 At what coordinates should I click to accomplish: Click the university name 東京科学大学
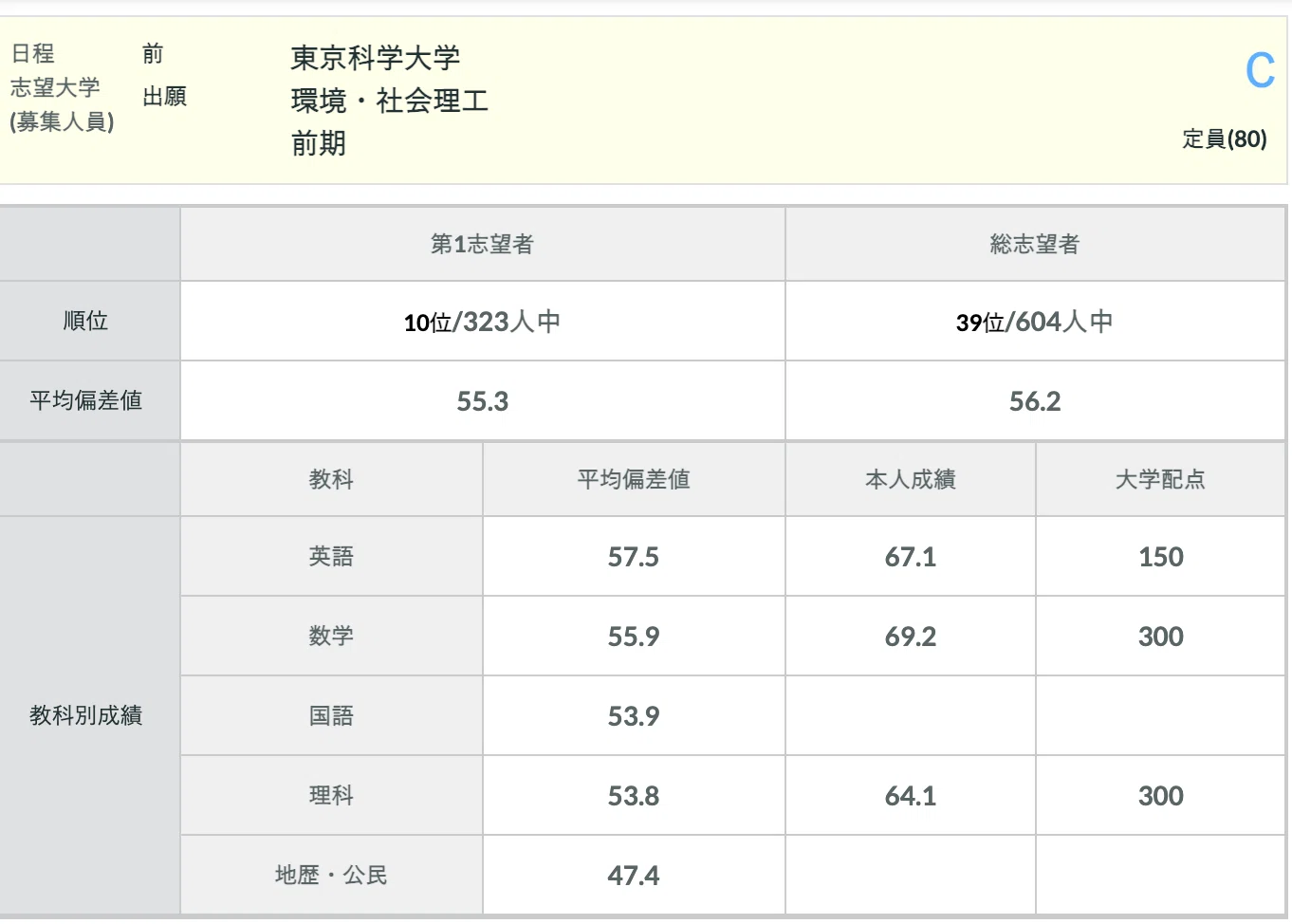click(376, 58)
